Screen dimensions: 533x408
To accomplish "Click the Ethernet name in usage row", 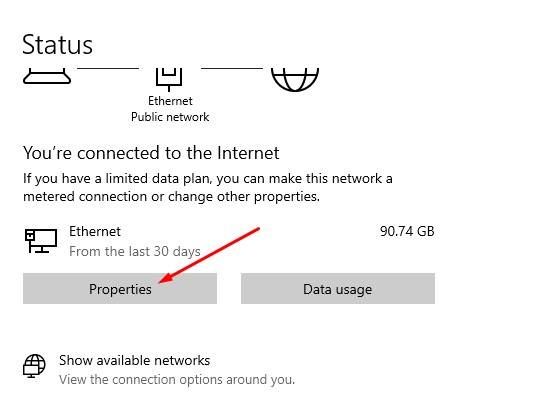I will pos(95,232).
